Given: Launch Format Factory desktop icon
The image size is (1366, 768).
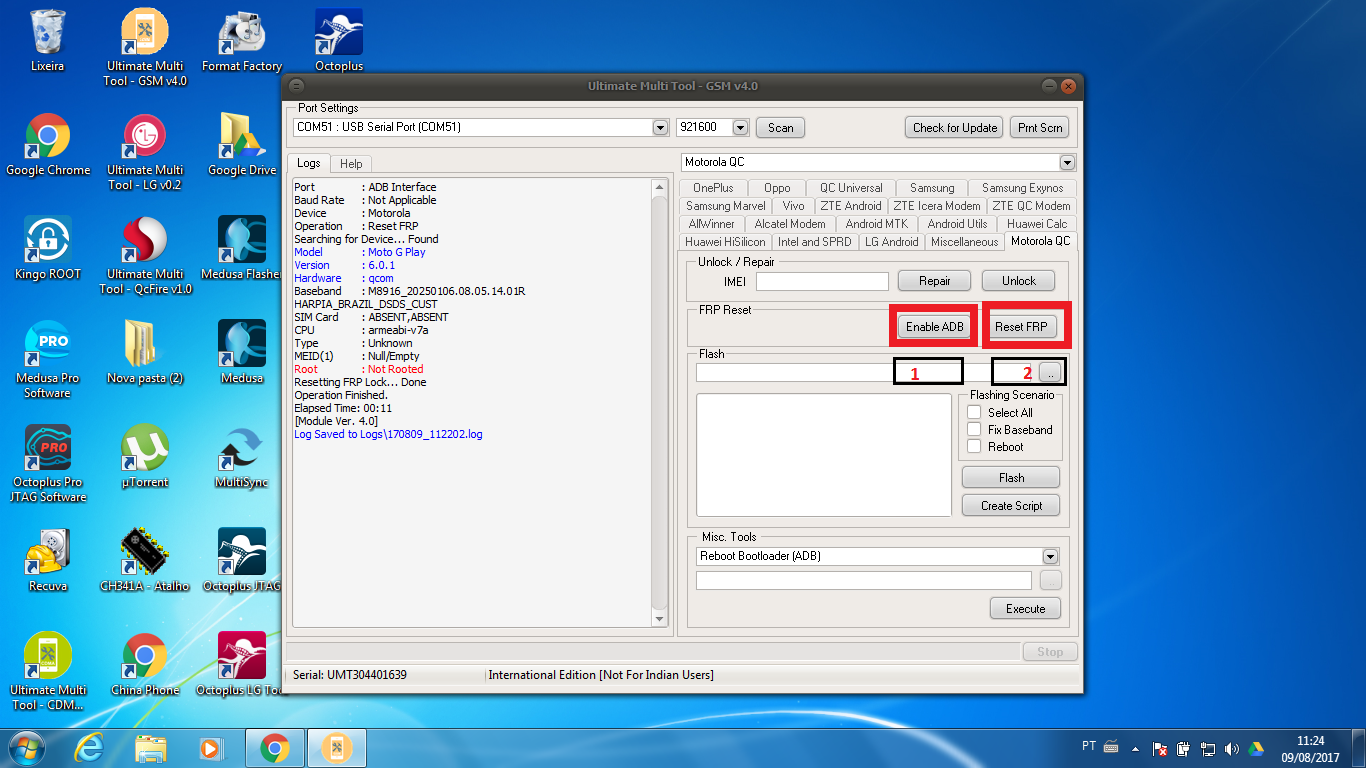Looking at the screenshot, I should click(242, 41).
